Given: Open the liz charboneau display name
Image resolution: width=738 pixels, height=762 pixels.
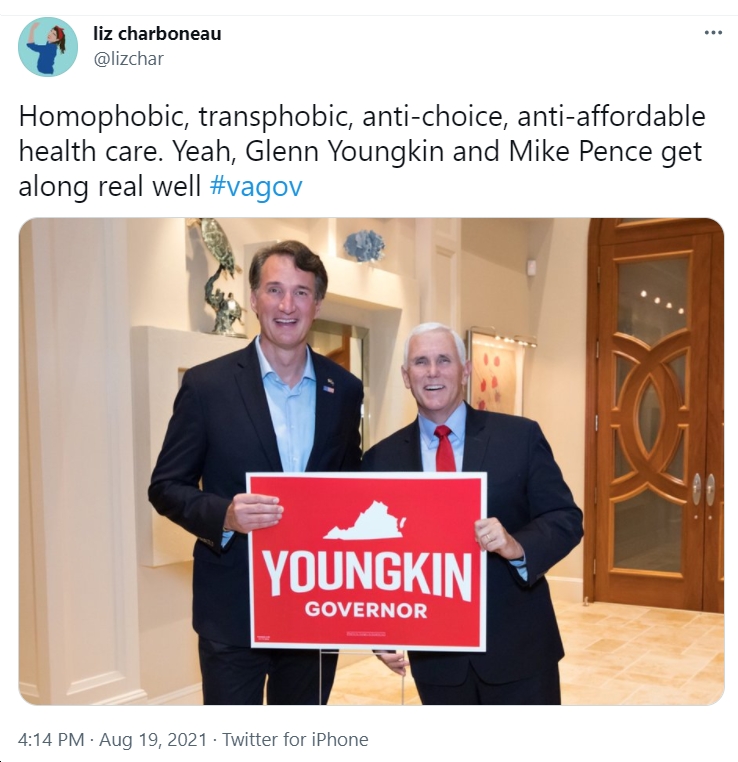Looking at the screenshot, I should point(157,34).
